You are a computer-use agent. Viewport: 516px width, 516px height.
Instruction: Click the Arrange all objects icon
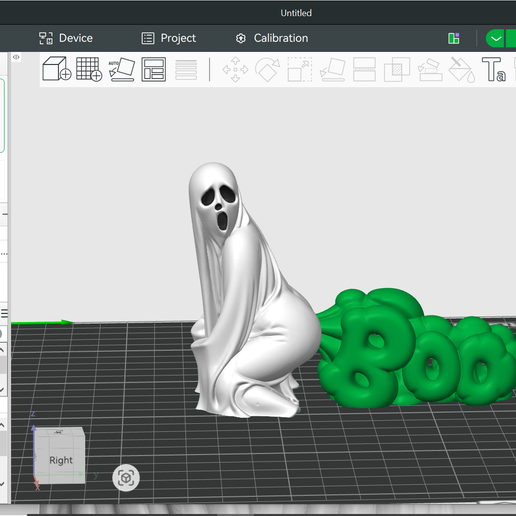pyautogui.click(x=154, y=69)
